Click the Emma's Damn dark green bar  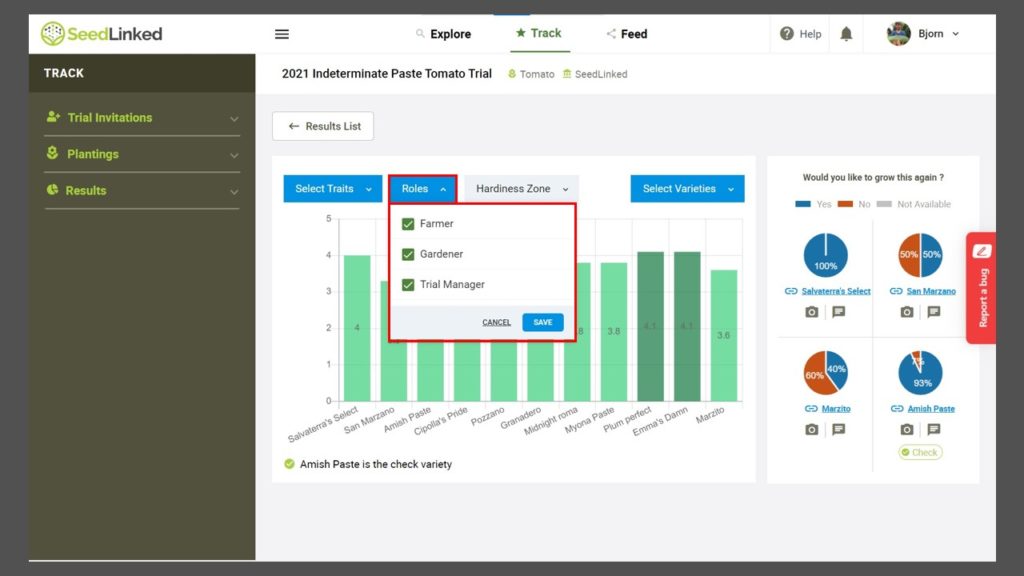(x=686, y=327)
